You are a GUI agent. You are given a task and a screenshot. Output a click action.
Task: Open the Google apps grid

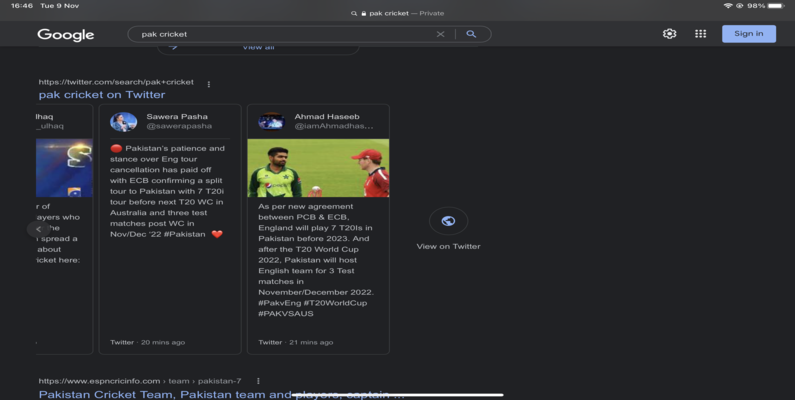(x=700, y=33)
